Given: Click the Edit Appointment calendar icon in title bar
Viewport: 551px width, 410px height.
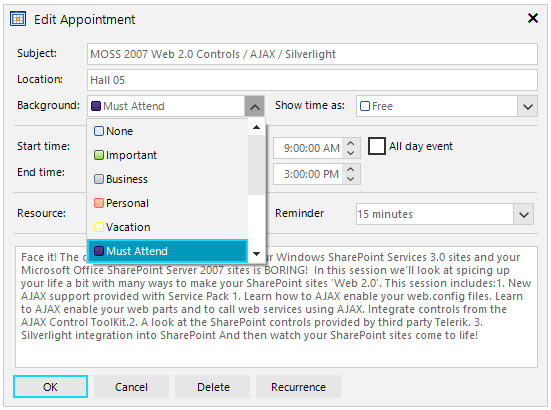Looking at the screenshot, I should point(18,19).
